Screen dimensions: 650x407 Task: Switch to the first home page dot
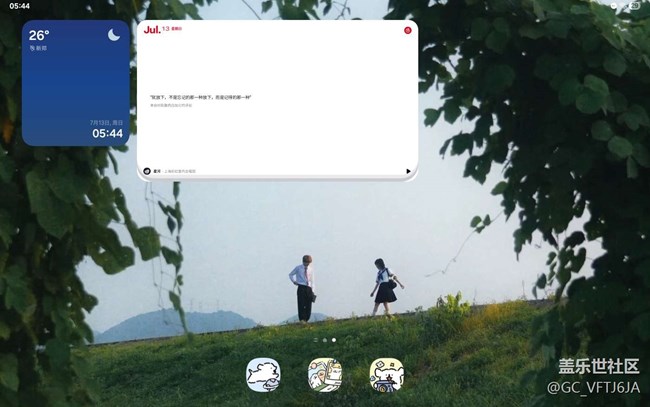[x=316, y=341]
